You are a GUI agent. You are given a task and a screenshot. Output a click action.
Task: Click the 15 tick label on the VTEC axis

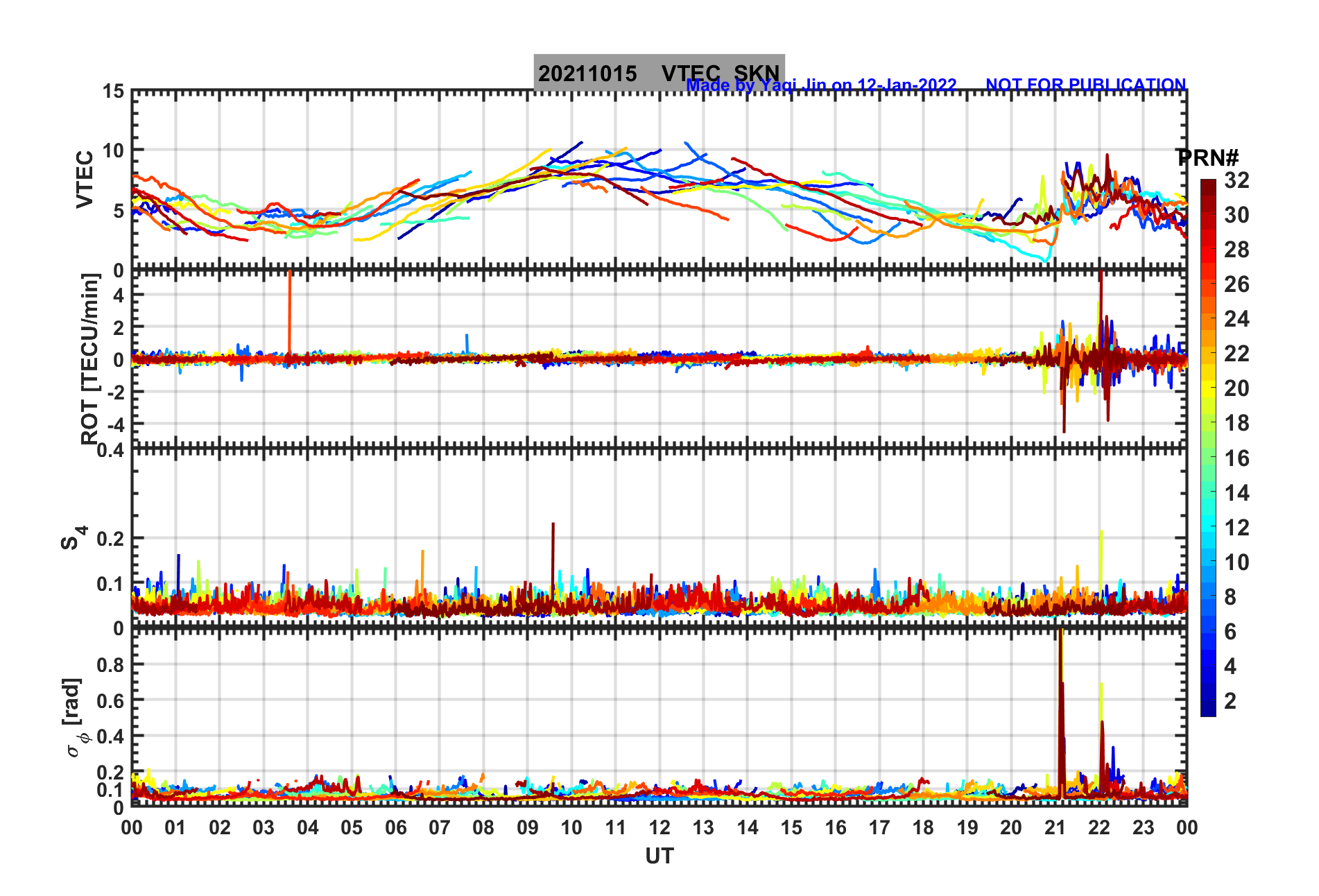(114, 92)
